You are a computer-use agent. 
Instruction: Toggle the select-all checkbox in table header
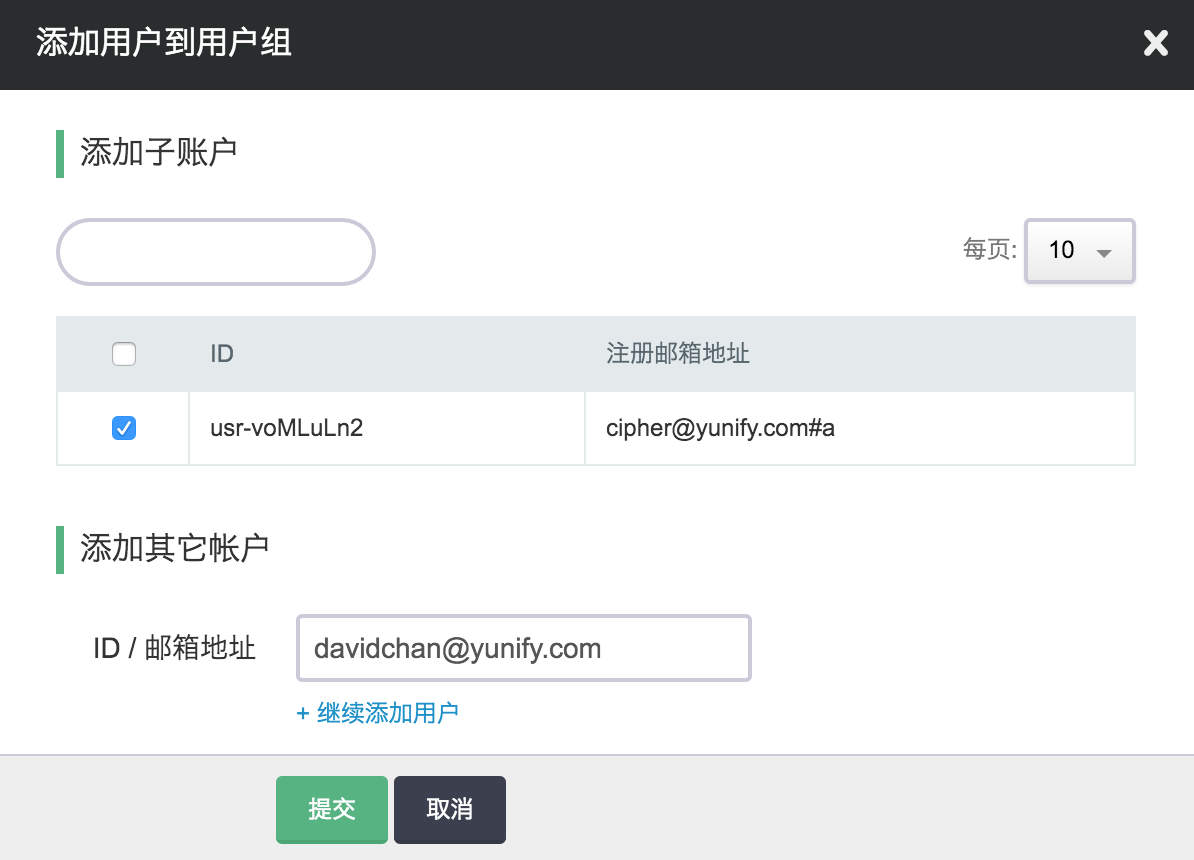click(124, 354)
